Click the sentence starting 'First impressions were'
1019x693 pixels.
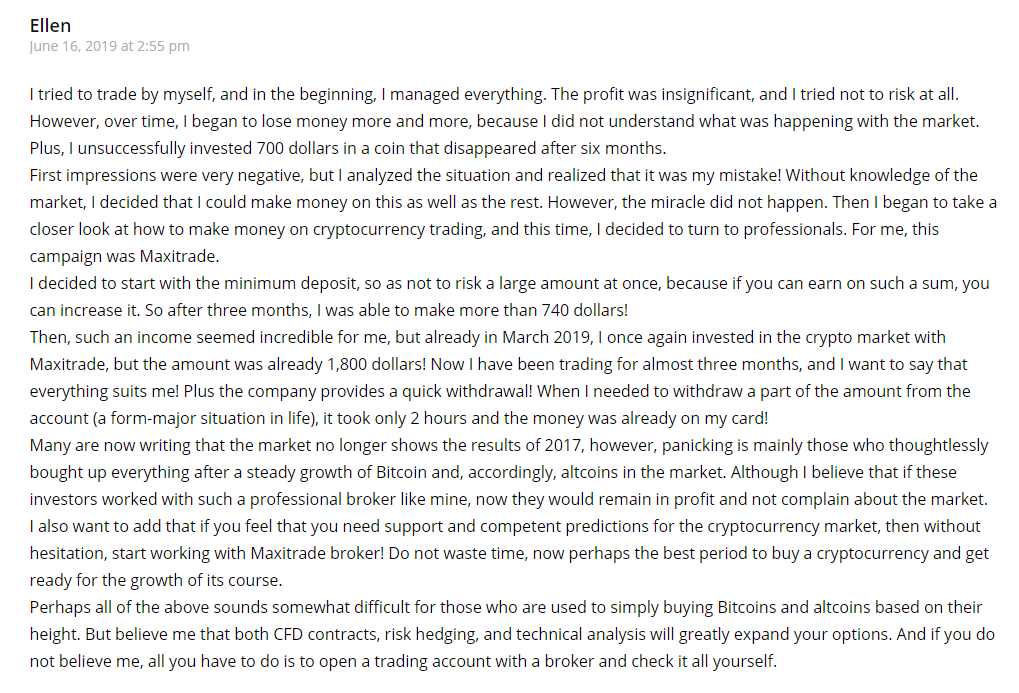407,176
